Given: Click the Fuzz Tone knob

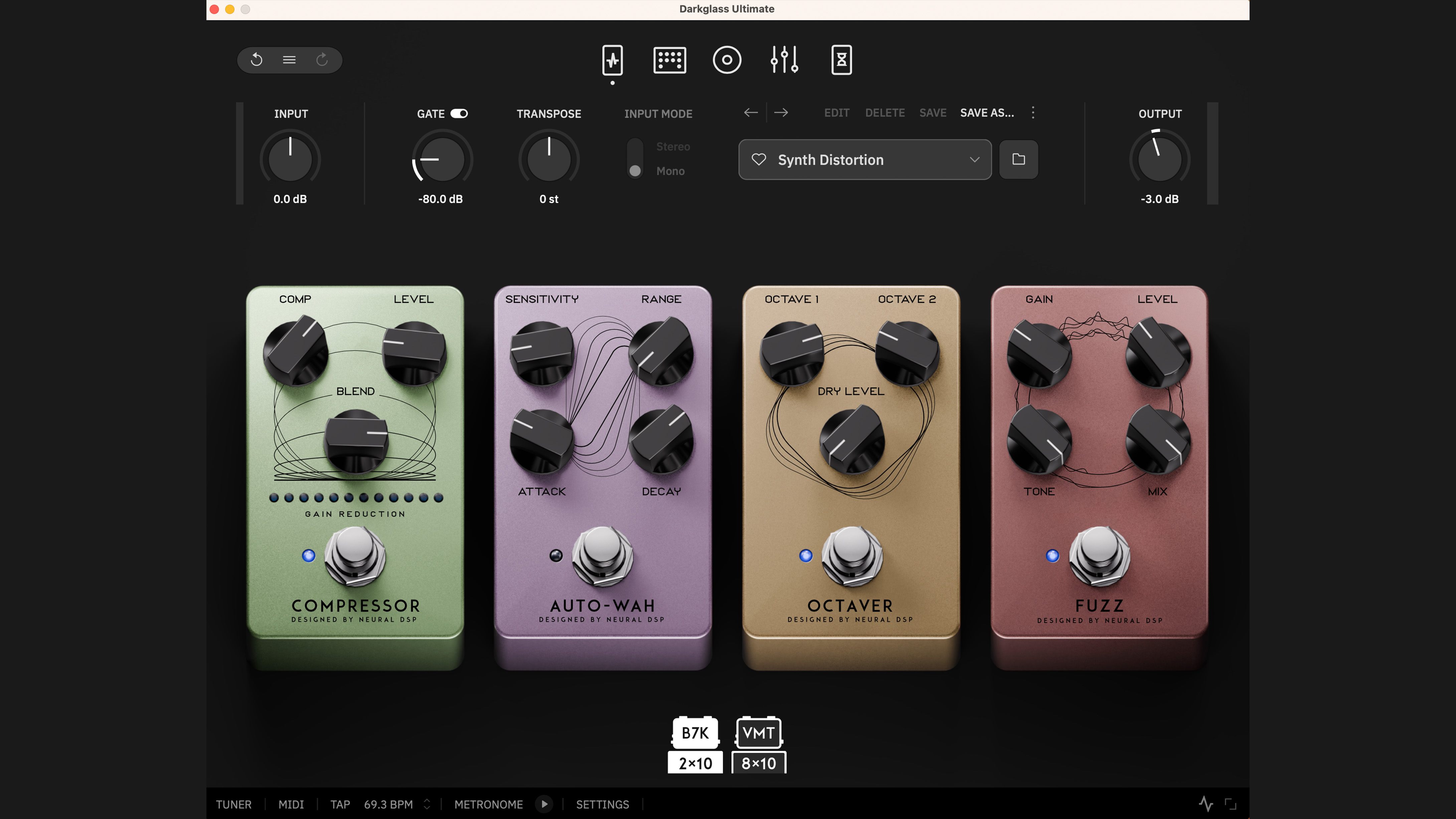Looking at the screenshot, I should coord(1039,440).
